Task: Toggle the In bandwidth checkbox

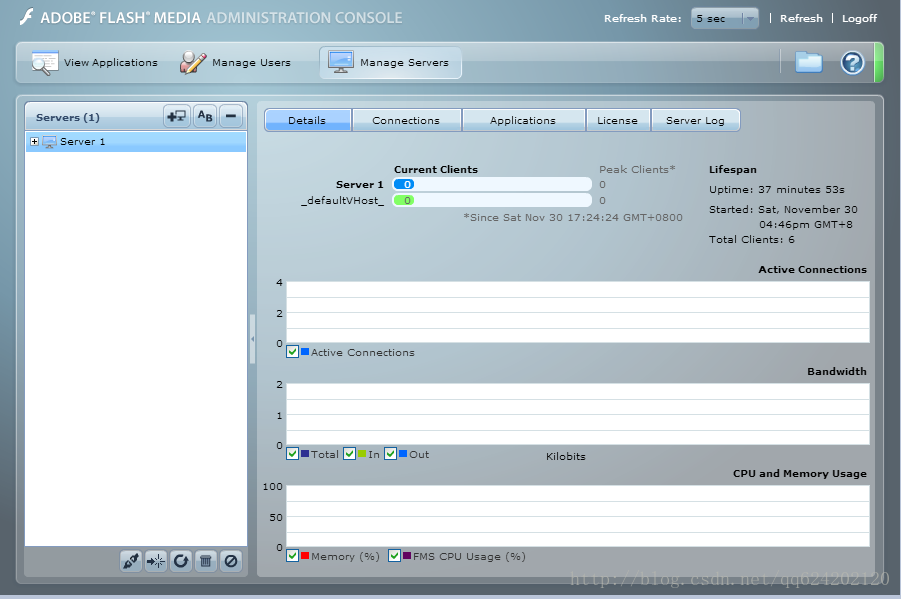Action: (x=349, y=454)
